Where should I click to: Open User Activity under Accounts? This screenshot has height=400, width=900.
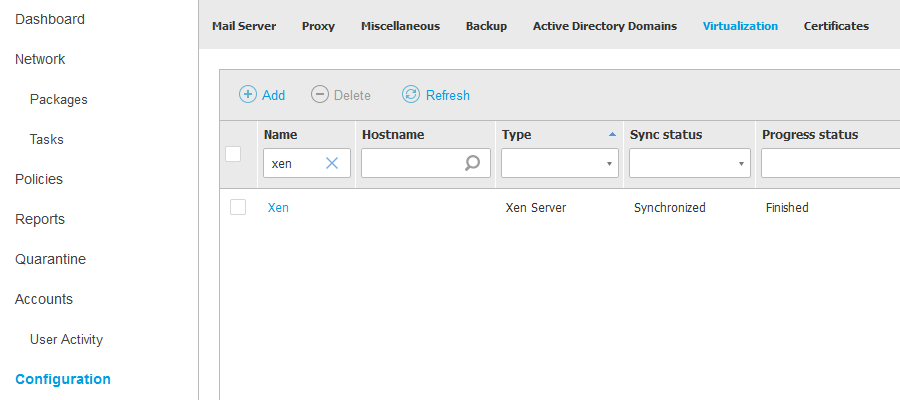tap(66, 339)
